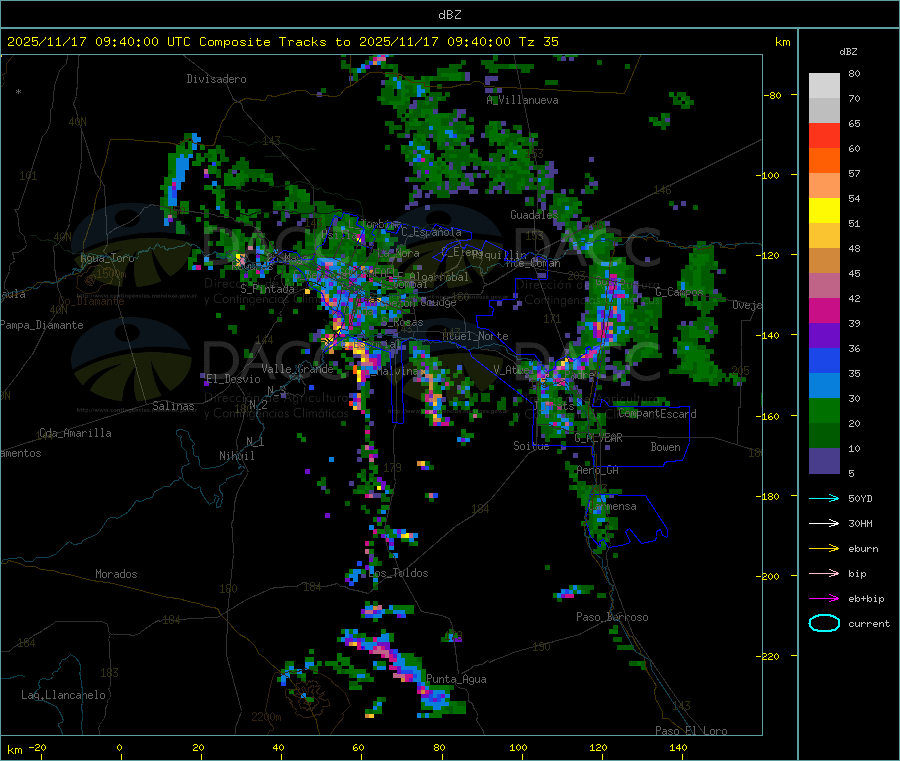
Task: Click the Nihuil map label
Action: coord(236,456)
